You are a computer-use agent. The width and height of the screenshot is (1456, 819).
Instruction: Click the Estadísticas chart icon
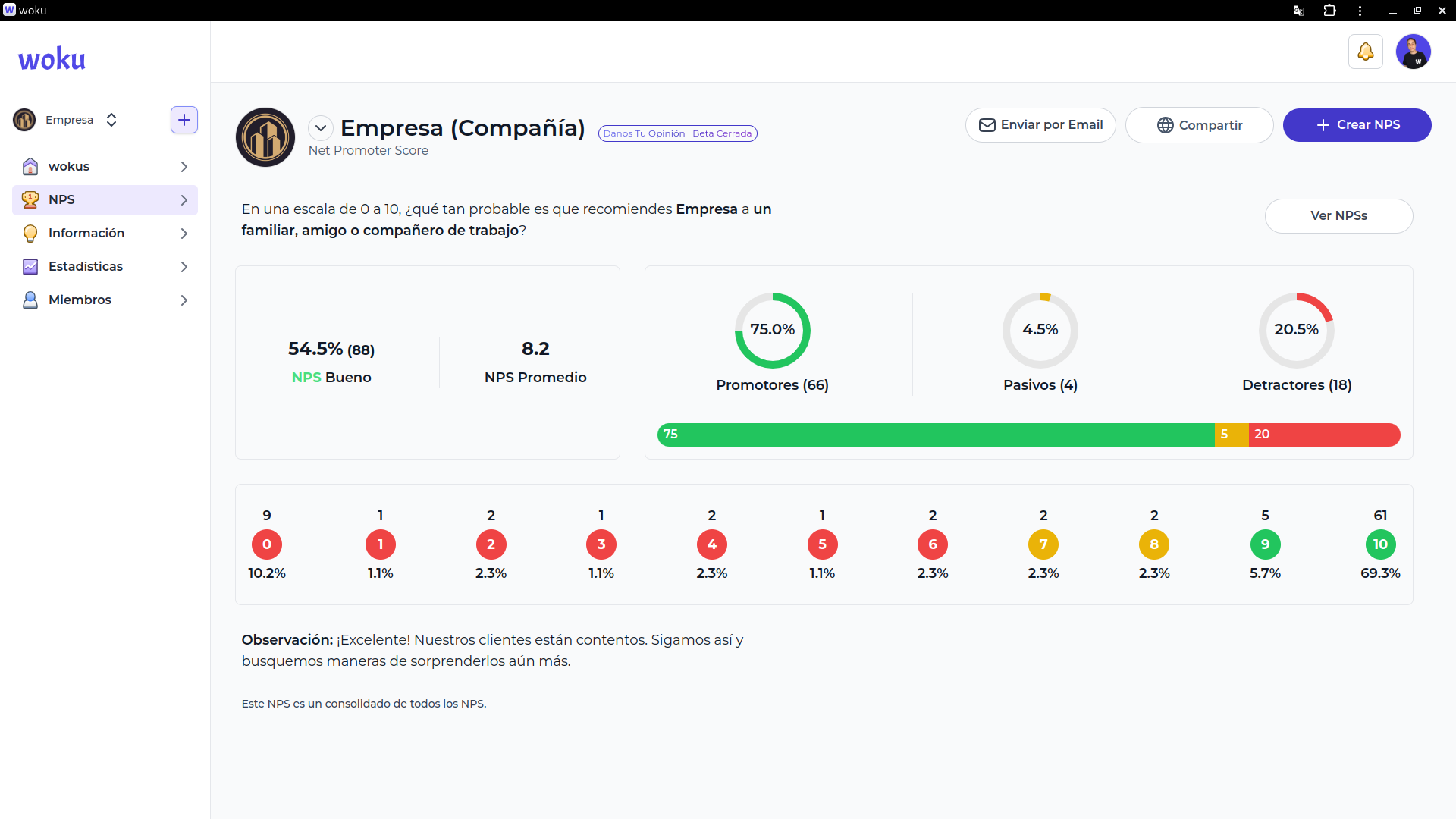30,266
